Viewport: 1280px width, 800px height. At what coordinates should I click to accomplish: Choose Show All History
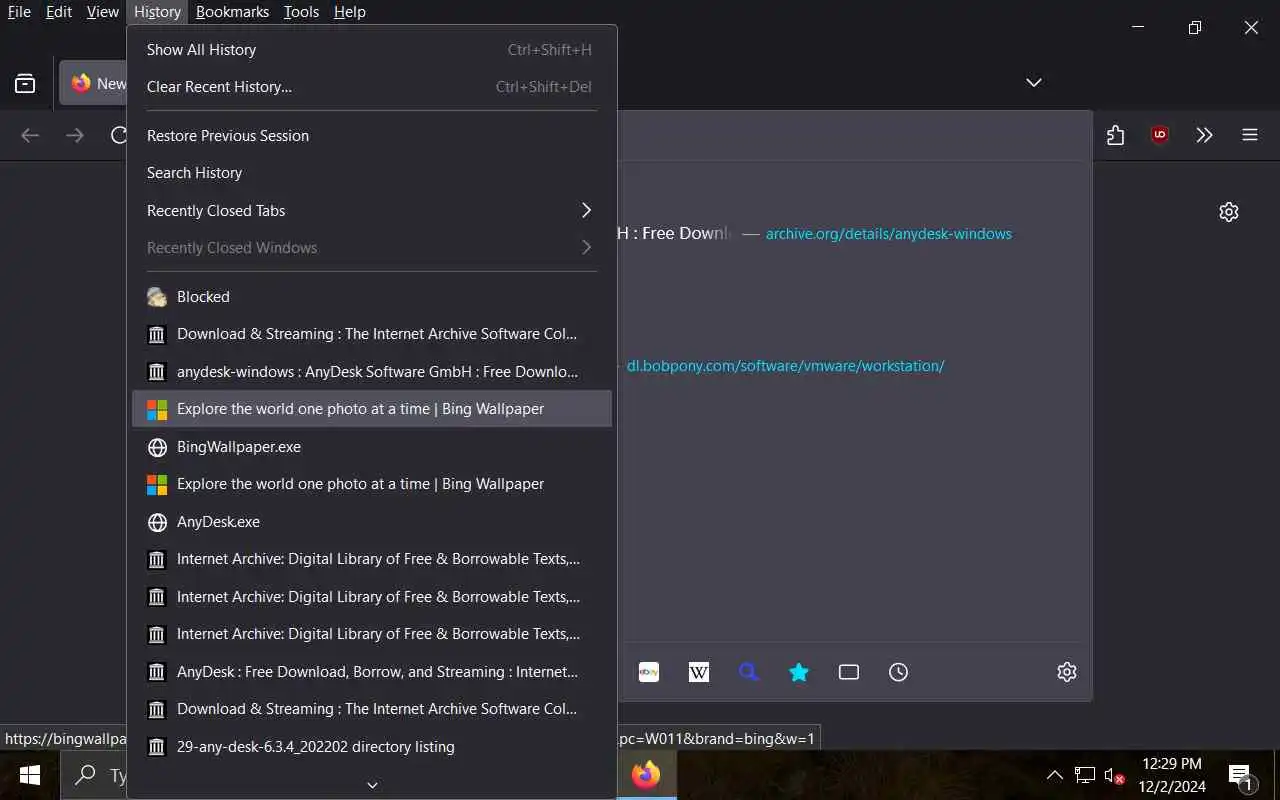pyautogui.click(x=372, y=50)
